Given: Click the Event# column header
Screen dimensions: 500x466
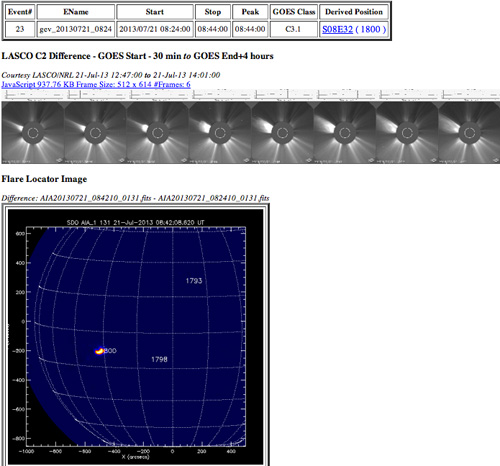Looking at the screenshot, I should (20, 12).
